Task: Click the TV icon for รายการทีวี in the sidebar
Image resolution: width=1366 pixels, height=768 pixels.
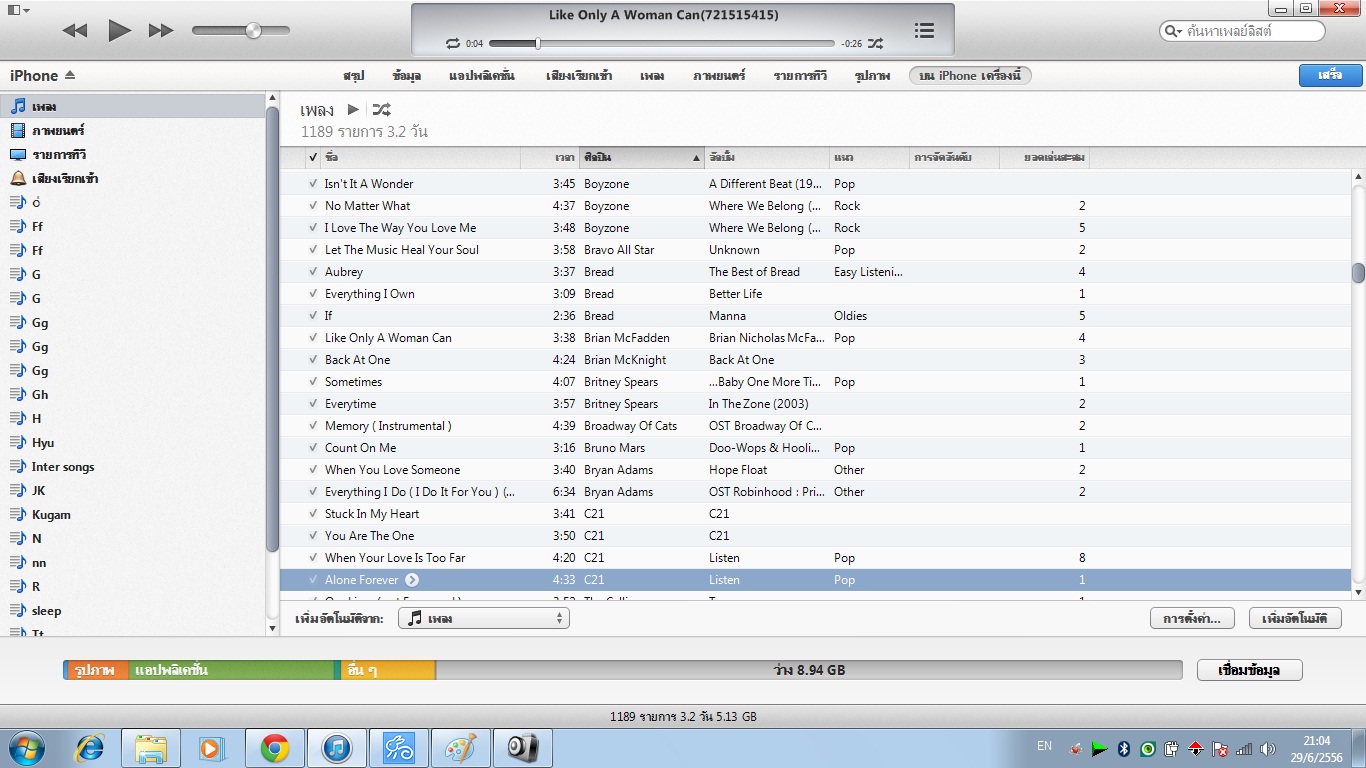Action: (x=18, y=154)
